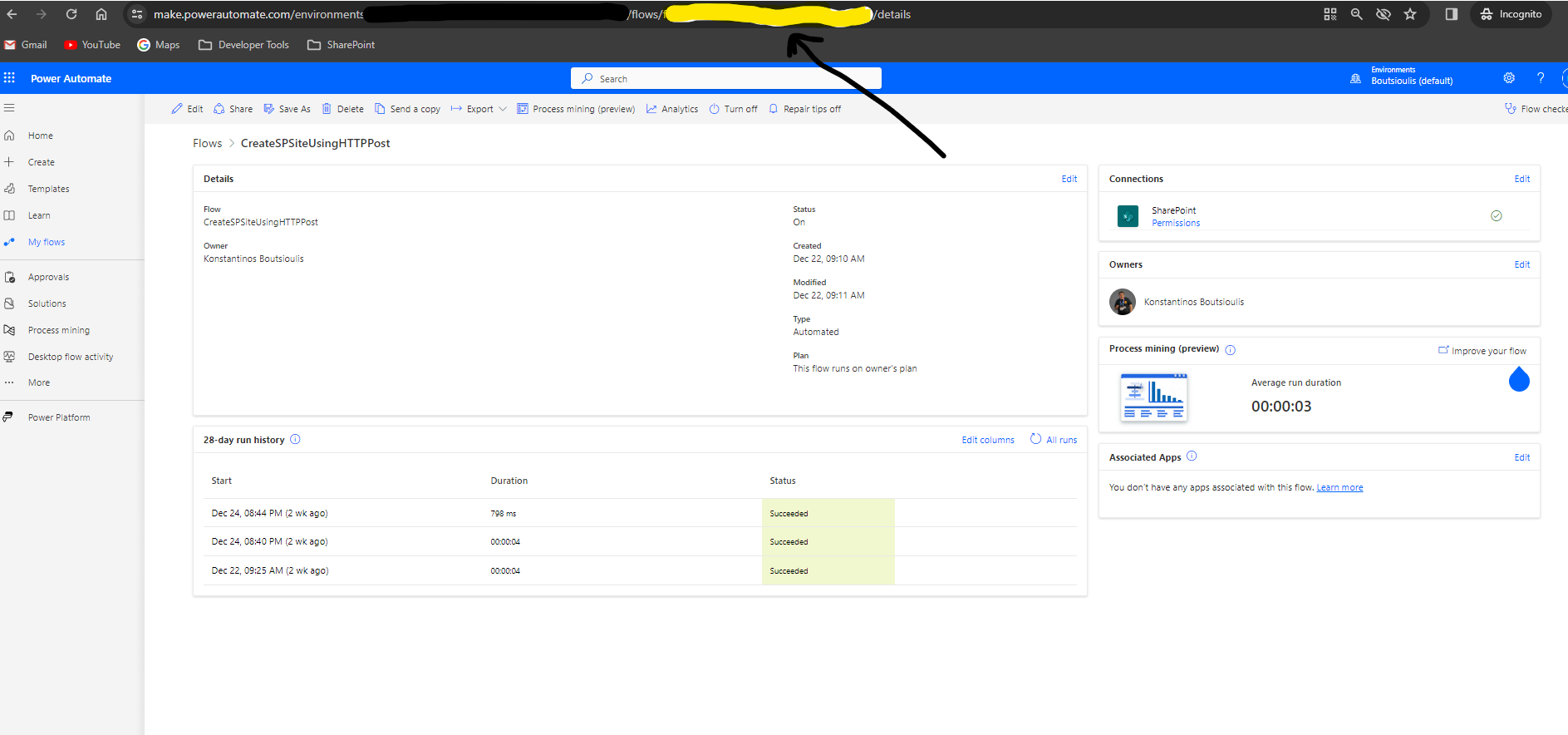Select My flows in the sidebar
The height and width of the screenshot is (735, 1568).
coord(47,242)
